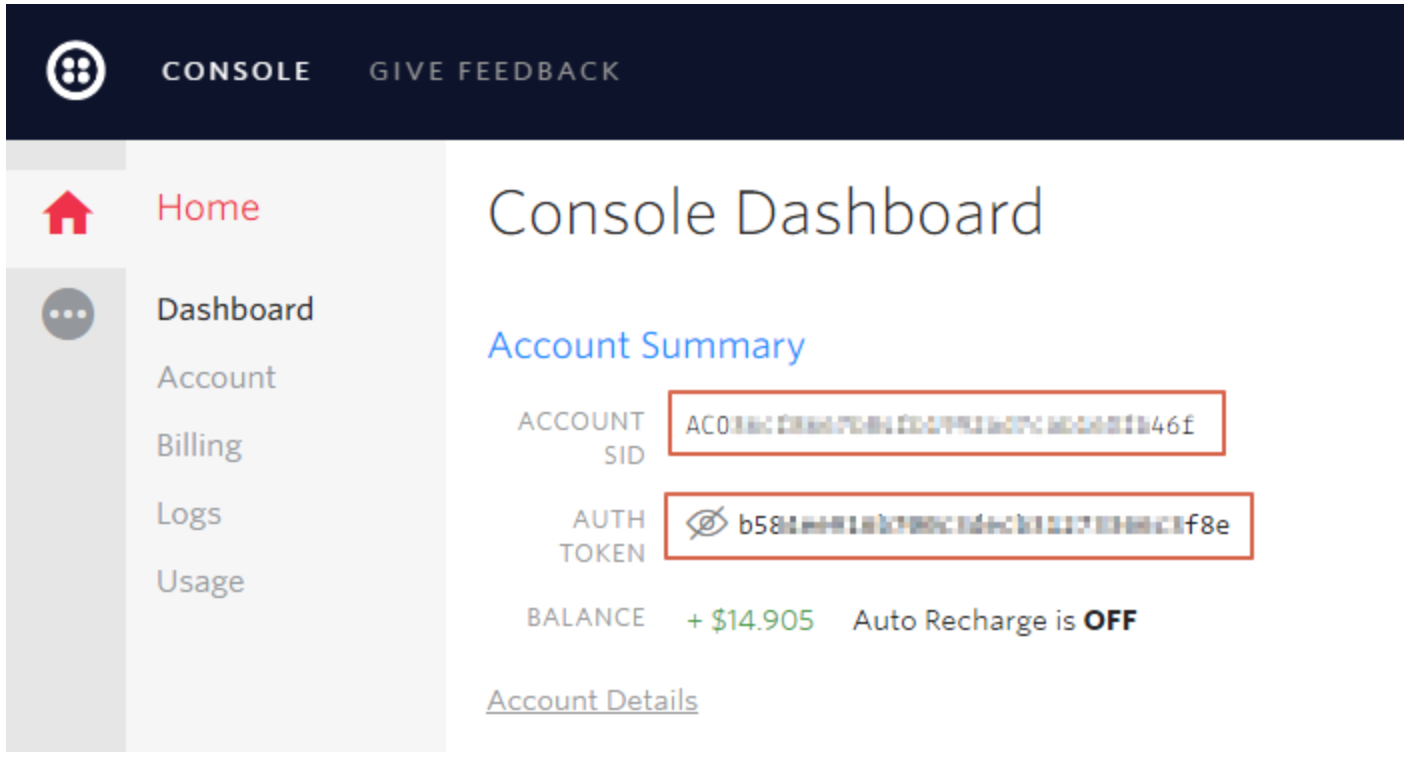
Task: Go to the Home sidebar heading
Action: [208, 208]
